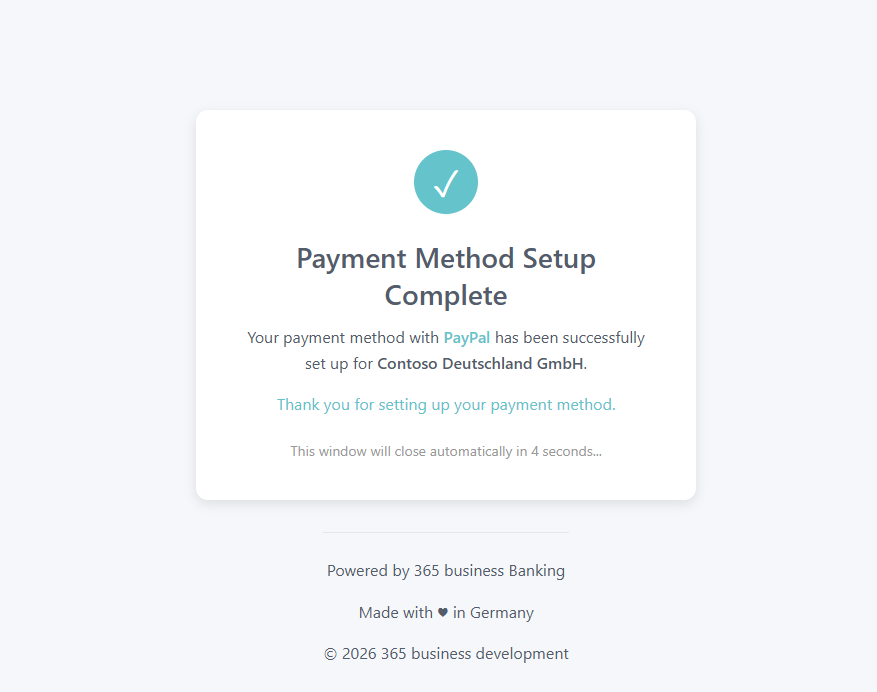Click the teal checkmark success icon
Viewport: 877px width, 692px height.
(446, 182)
